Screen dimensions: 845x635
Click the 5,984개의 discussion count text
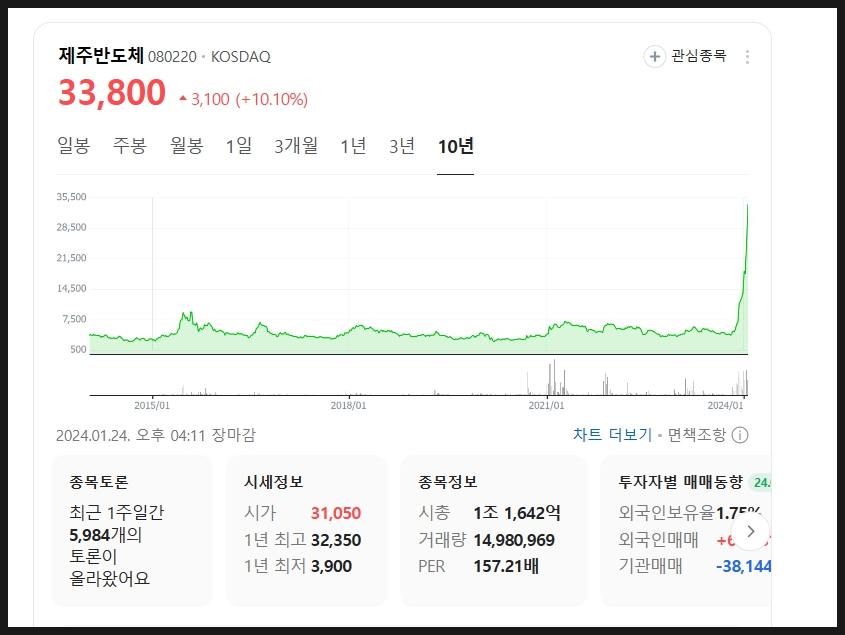[106, 535]
